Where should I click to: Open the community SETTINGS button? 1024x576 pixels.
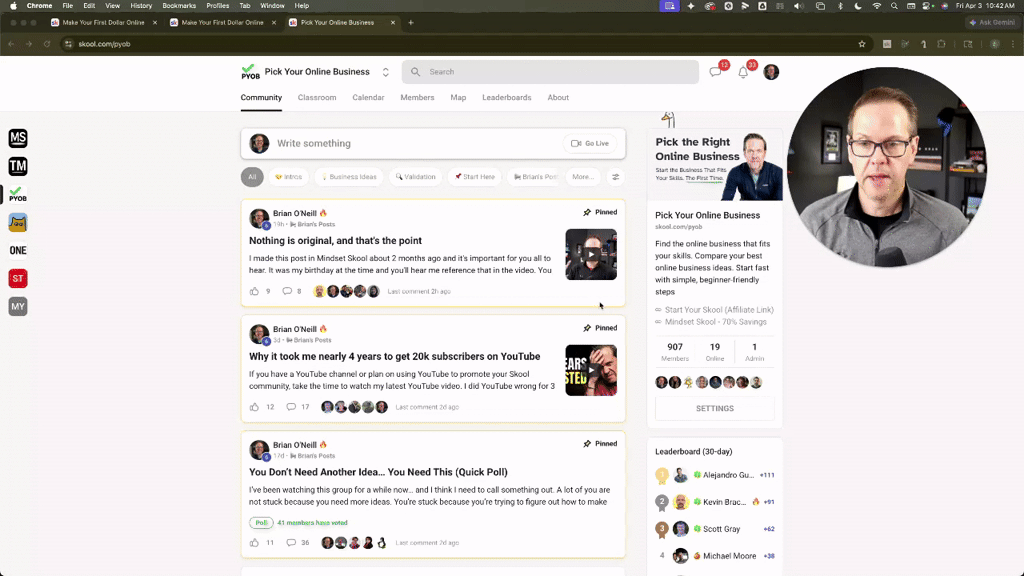[714, 408]
